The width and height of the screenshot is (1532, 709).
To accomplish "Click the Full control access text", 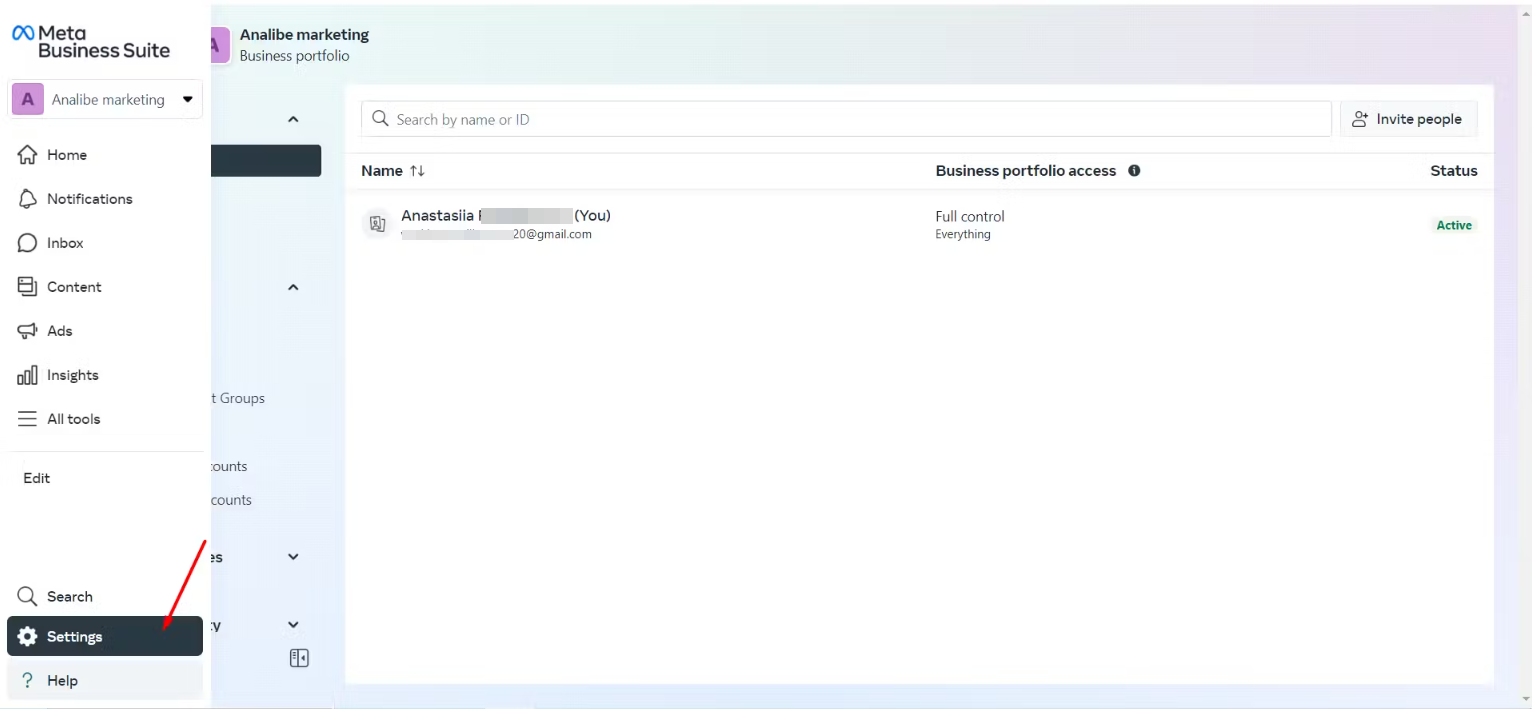I will 970,216.
